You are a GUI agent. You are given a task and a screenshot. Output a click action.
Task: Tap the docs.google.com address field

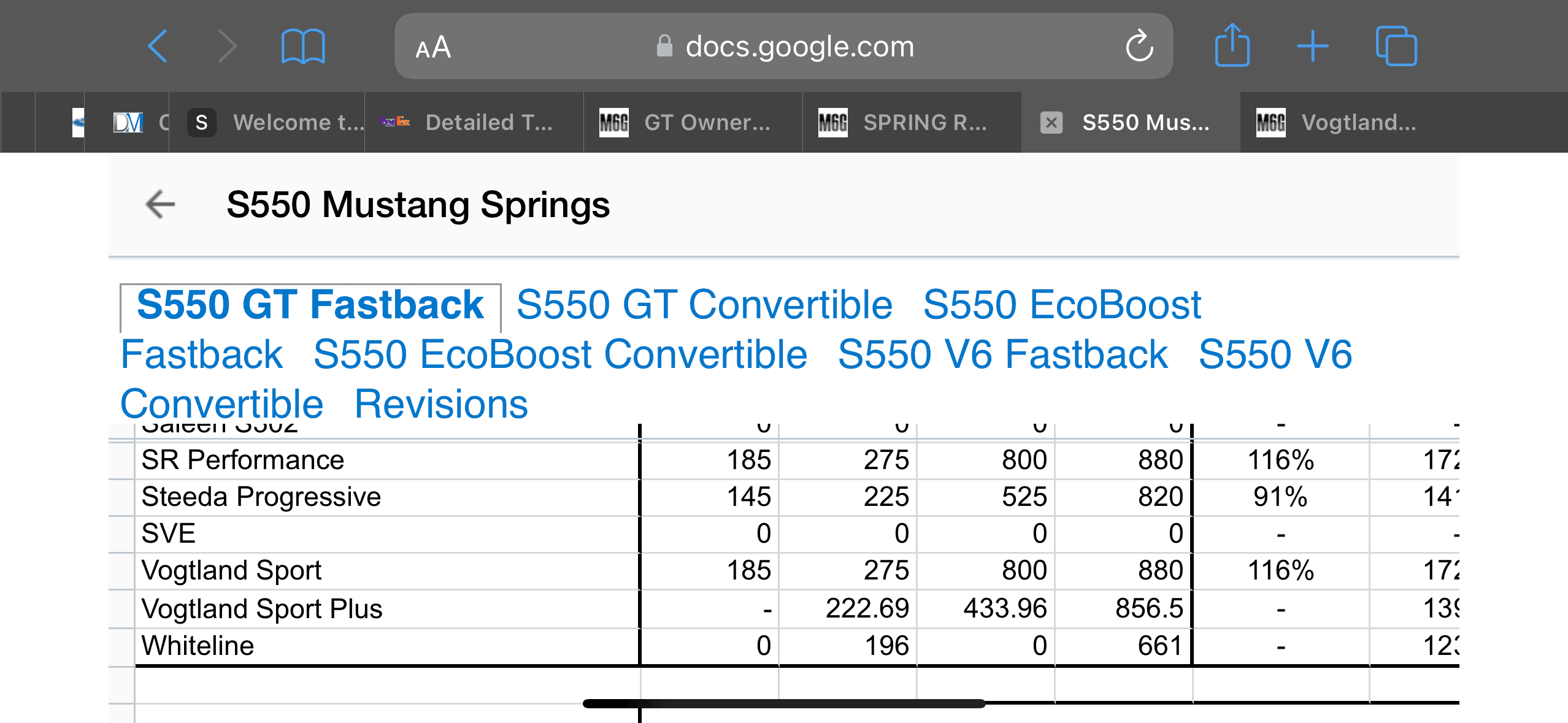783,46
